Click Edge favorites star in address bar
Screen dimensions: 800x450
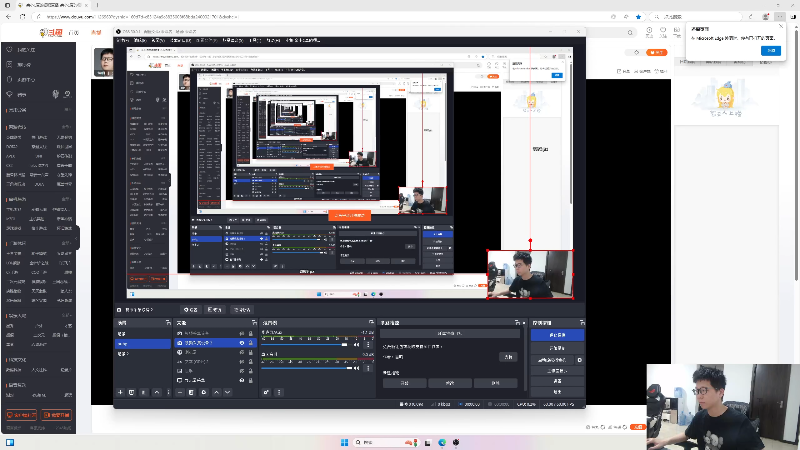638,17
